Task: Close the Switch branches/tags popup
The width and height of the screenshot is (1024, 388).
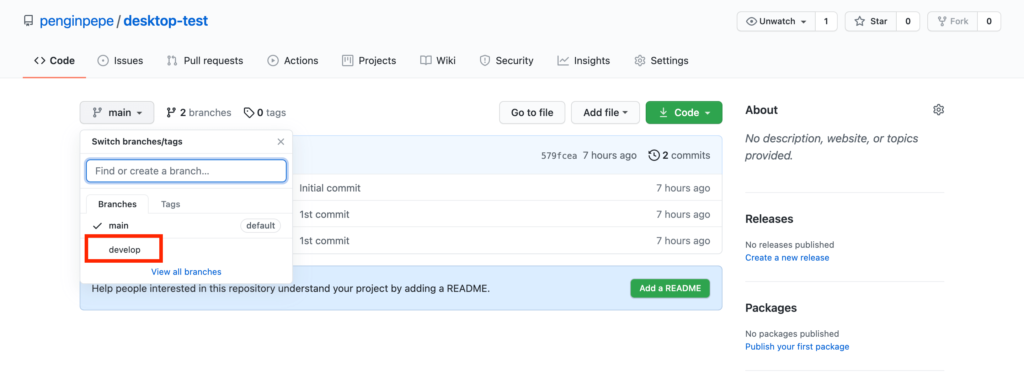Action: point(281,142)
